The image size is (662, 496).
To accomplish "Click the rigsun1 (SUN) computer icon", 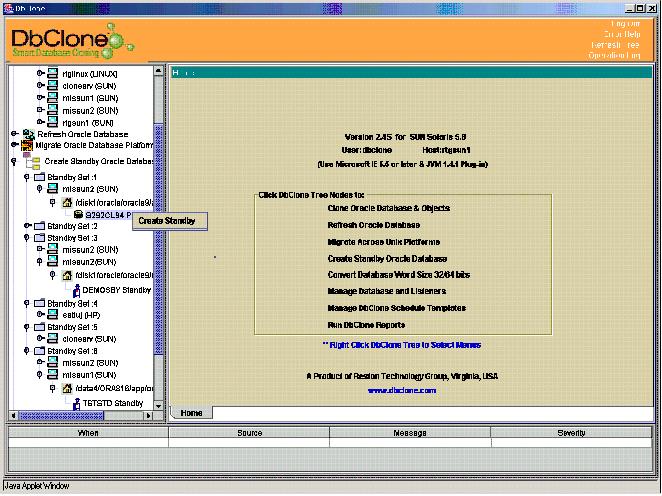I will tap(52, 122).
